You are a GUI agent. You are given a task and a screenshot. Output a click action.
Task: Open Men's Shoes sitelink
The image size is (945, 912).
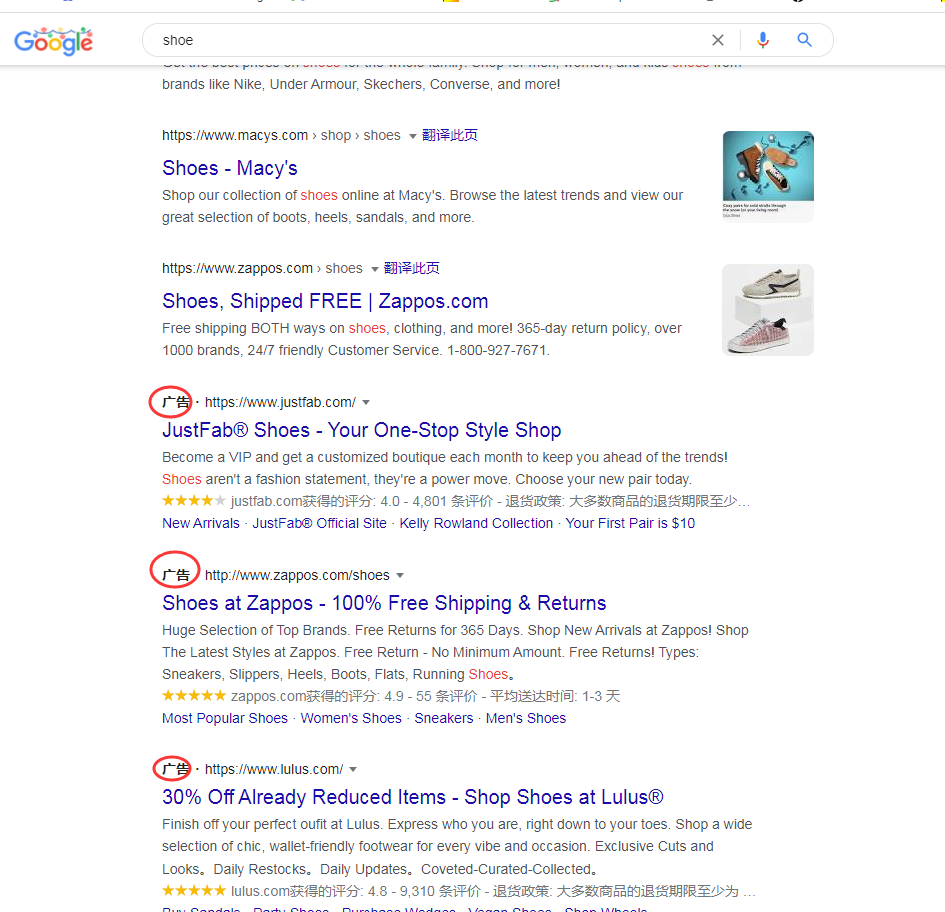pos(526,719)
